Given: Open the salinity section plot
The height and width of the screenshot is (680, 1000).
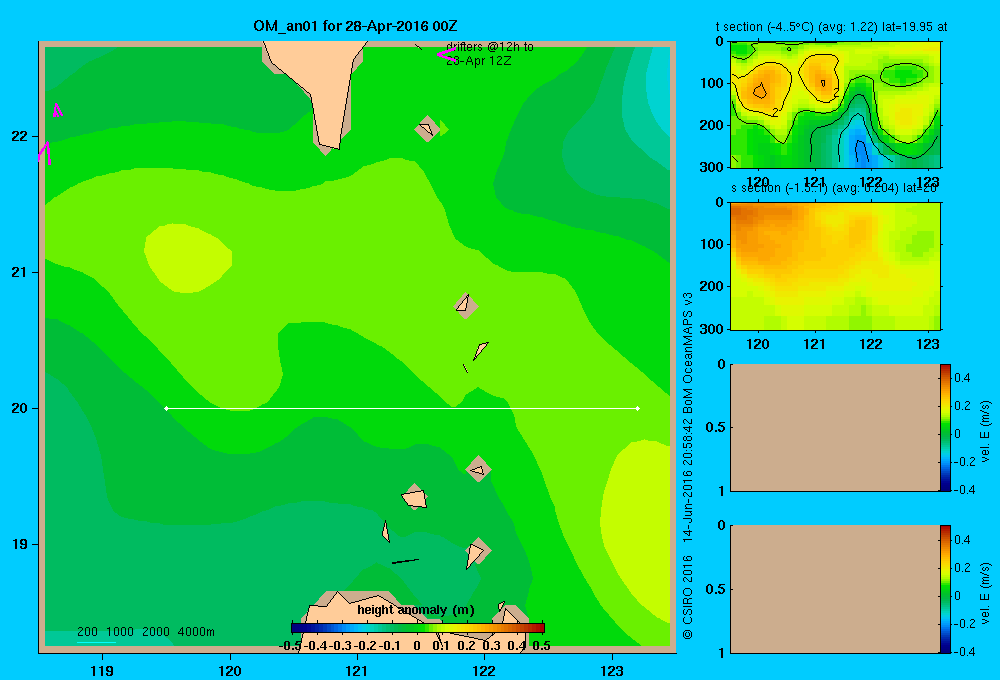Looking at the screenshot, I should tap(835, 265).
